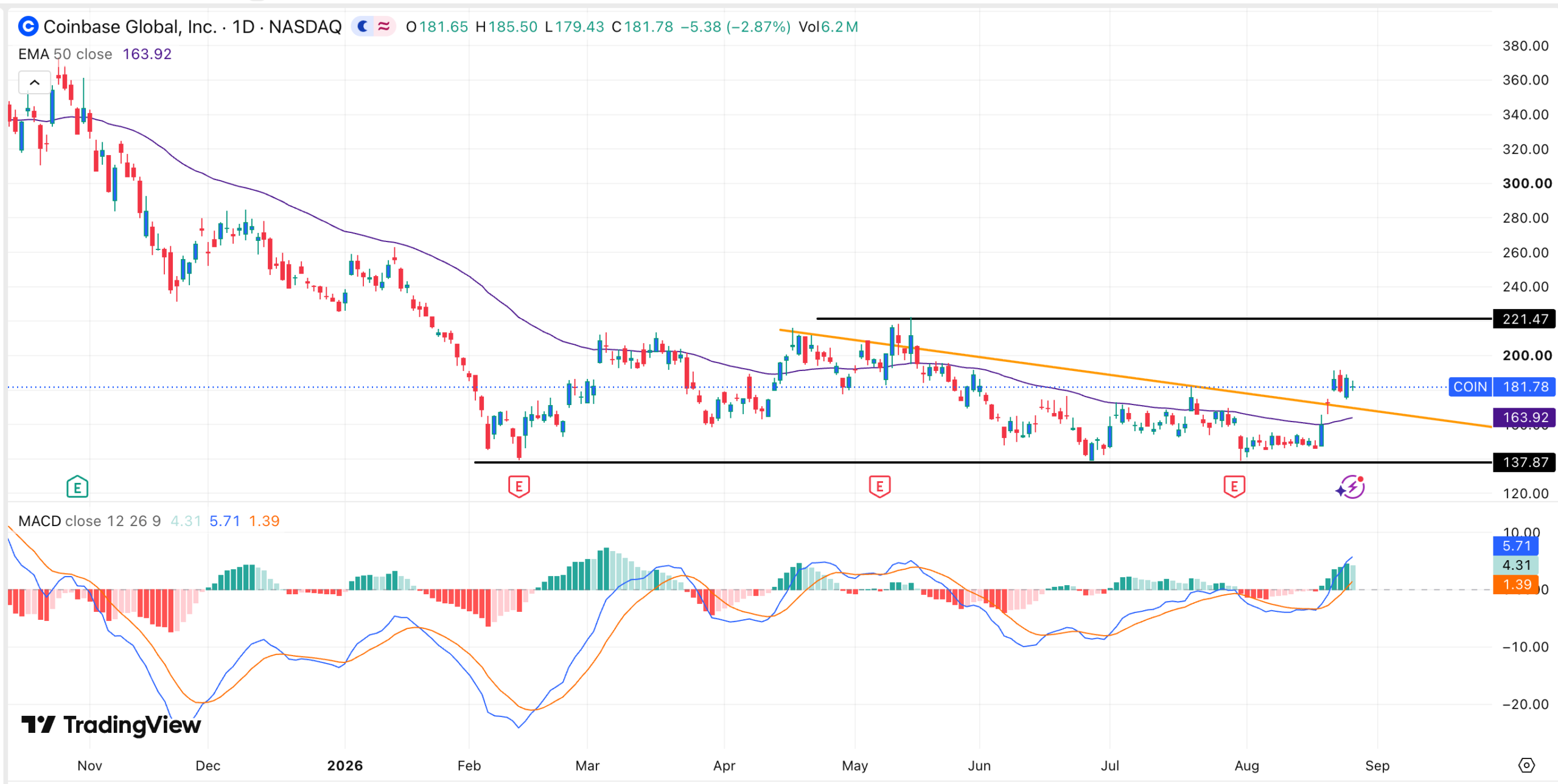Click the Coinbase logo icon
This screenshot has width=1558, height=784.
[28, 26]
